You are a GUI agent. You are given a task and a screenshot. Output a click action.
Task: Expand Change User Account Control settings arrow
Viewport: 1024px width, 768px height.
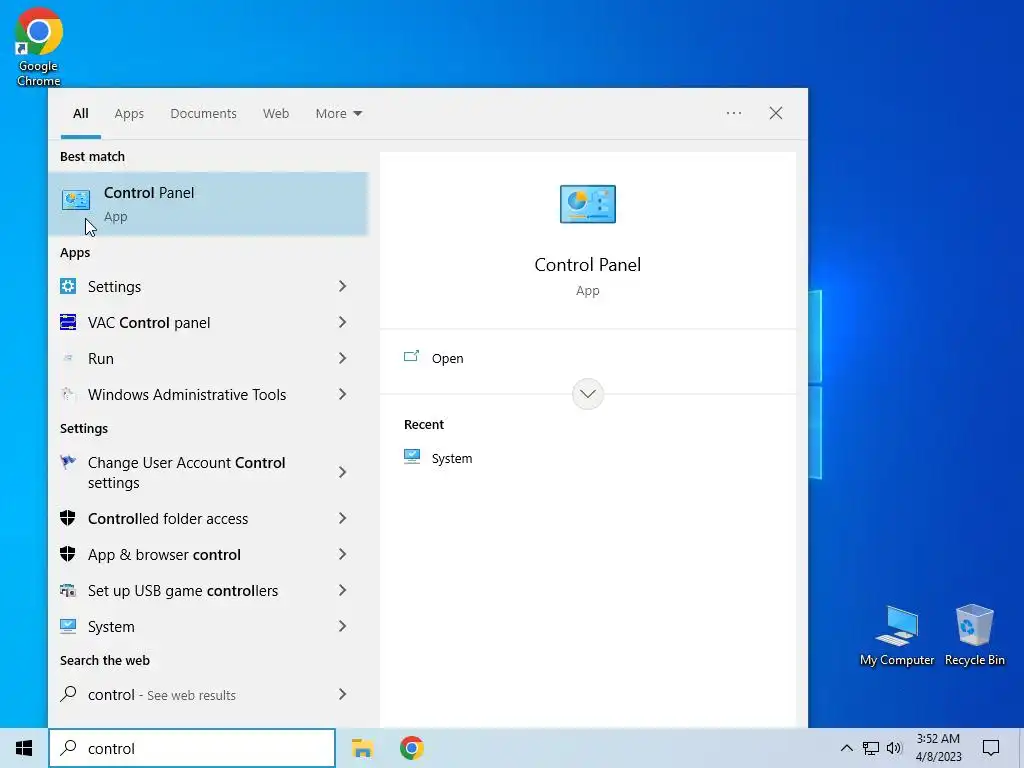[342, 472]
